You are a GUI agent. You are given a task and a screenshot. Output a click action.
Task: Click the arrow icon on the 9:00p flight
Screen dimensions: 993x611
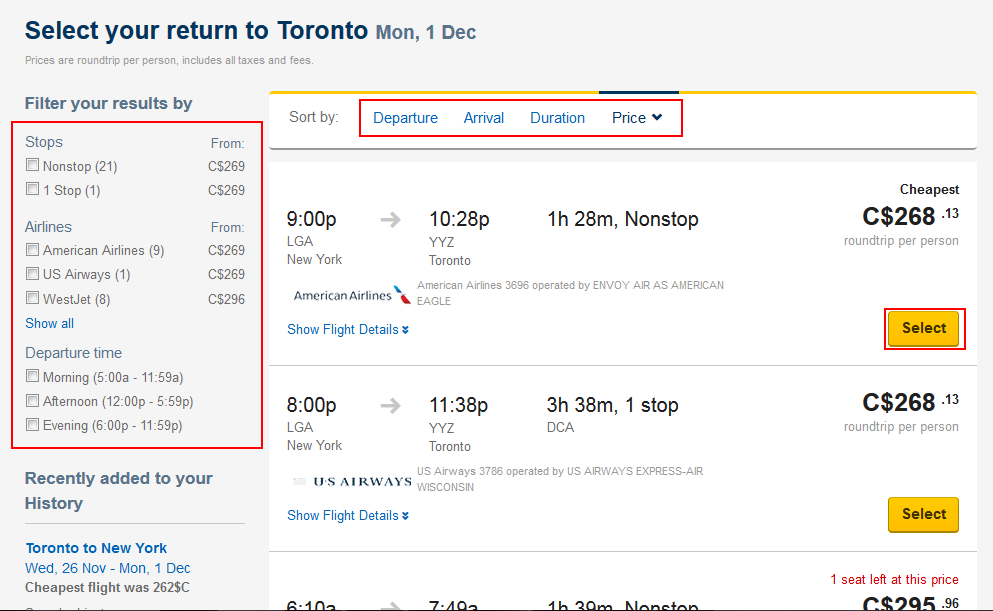391,220
